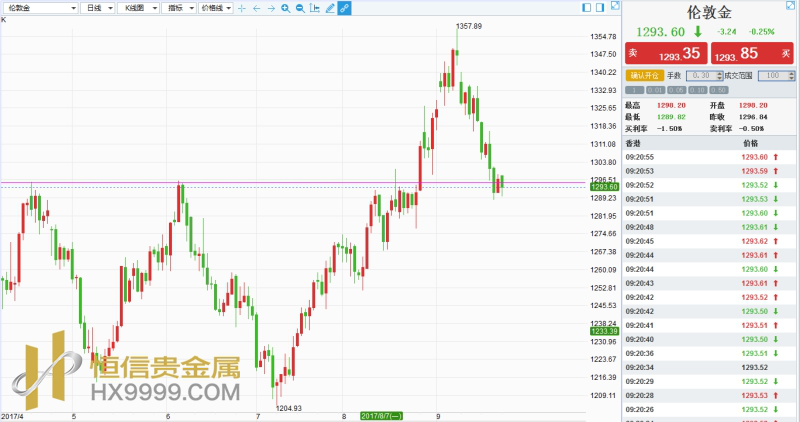Zoom in on the chart

285,8
